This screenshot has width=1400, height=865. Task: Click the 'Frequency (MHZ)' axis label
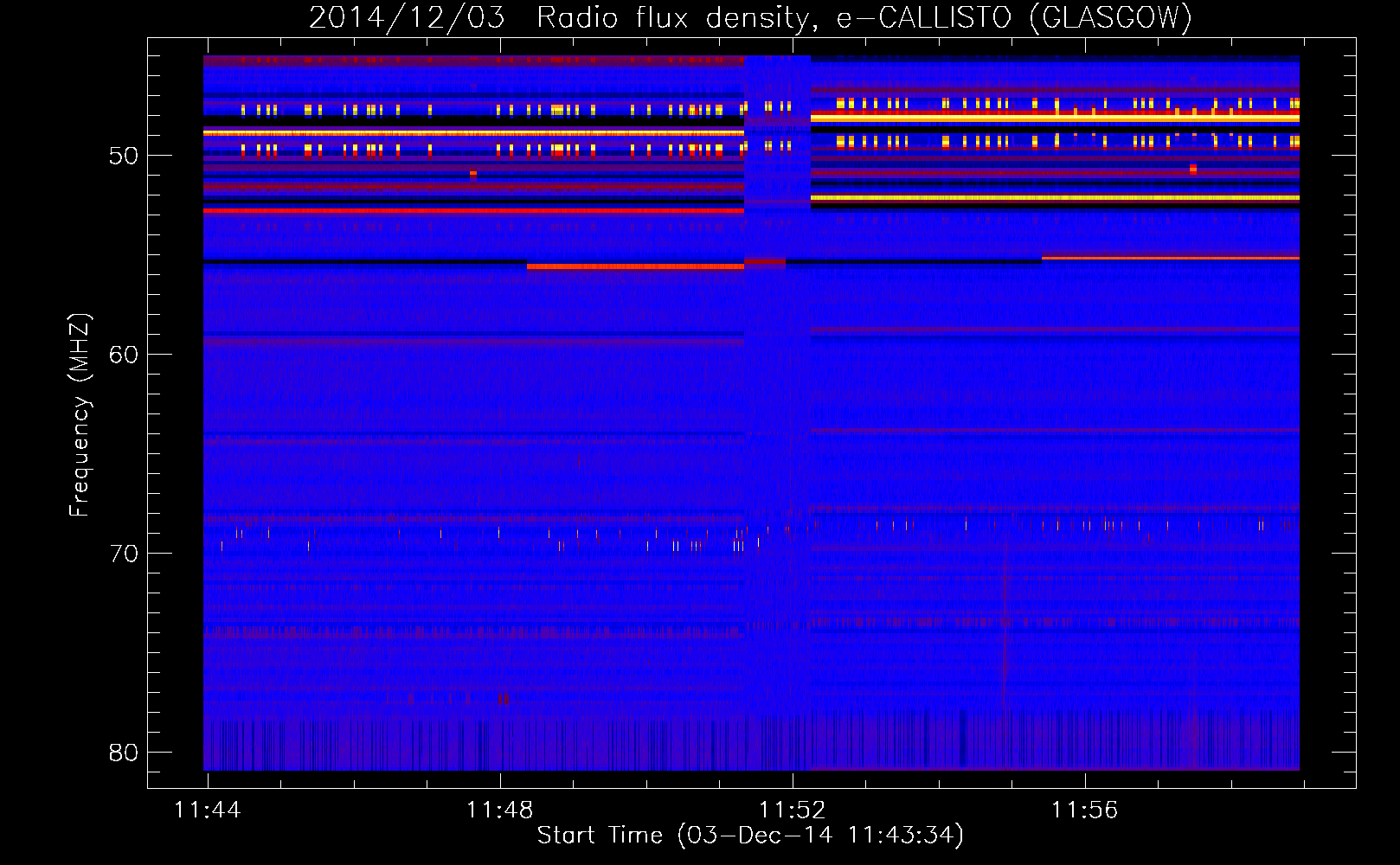click(x=79, y=415)
